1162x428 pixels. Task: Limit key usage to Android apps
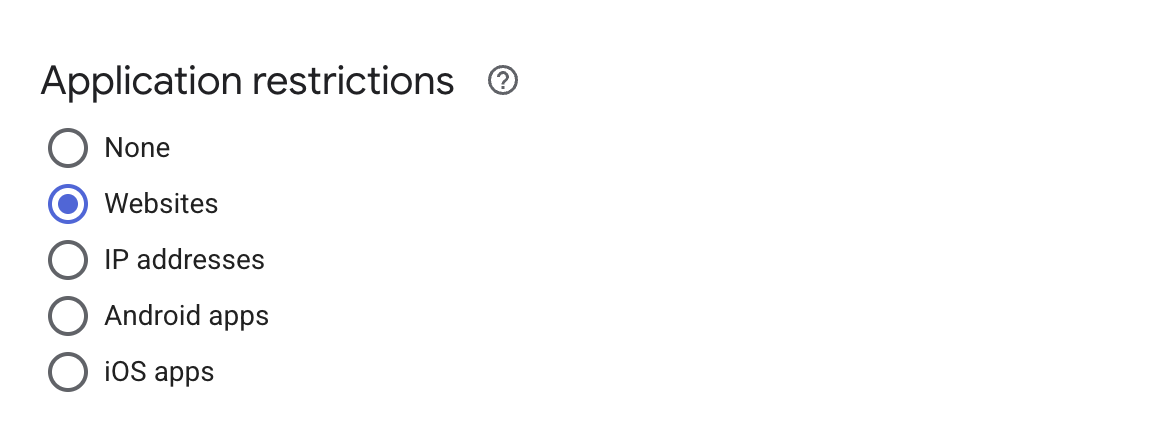[67, 317]
